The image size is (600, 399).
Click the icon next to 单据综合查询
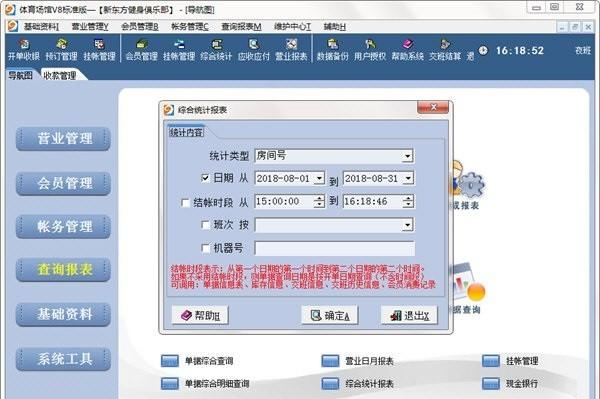coord(170,361)
